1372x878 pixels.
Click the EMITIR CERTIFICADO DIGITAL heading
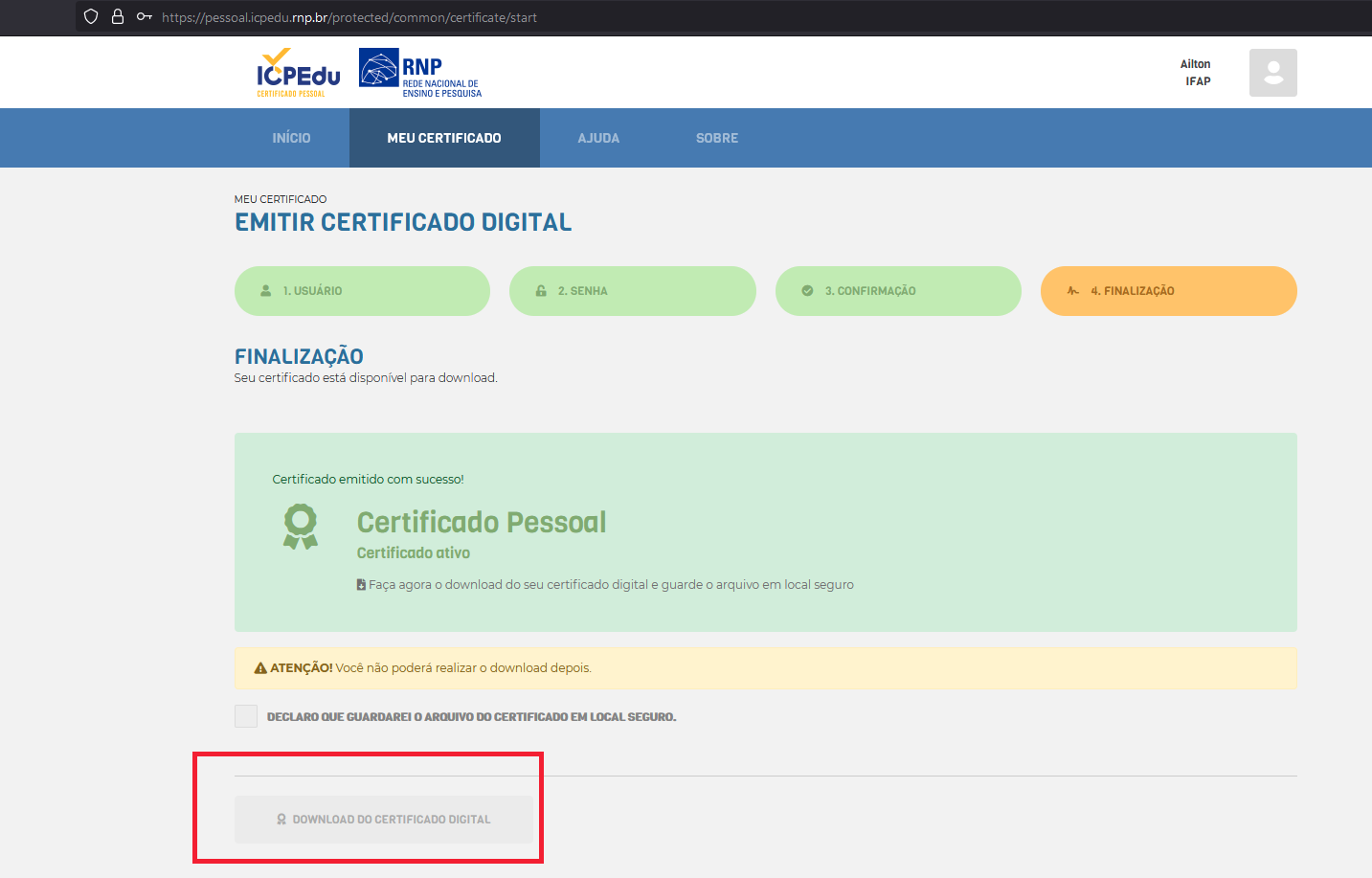403,222
